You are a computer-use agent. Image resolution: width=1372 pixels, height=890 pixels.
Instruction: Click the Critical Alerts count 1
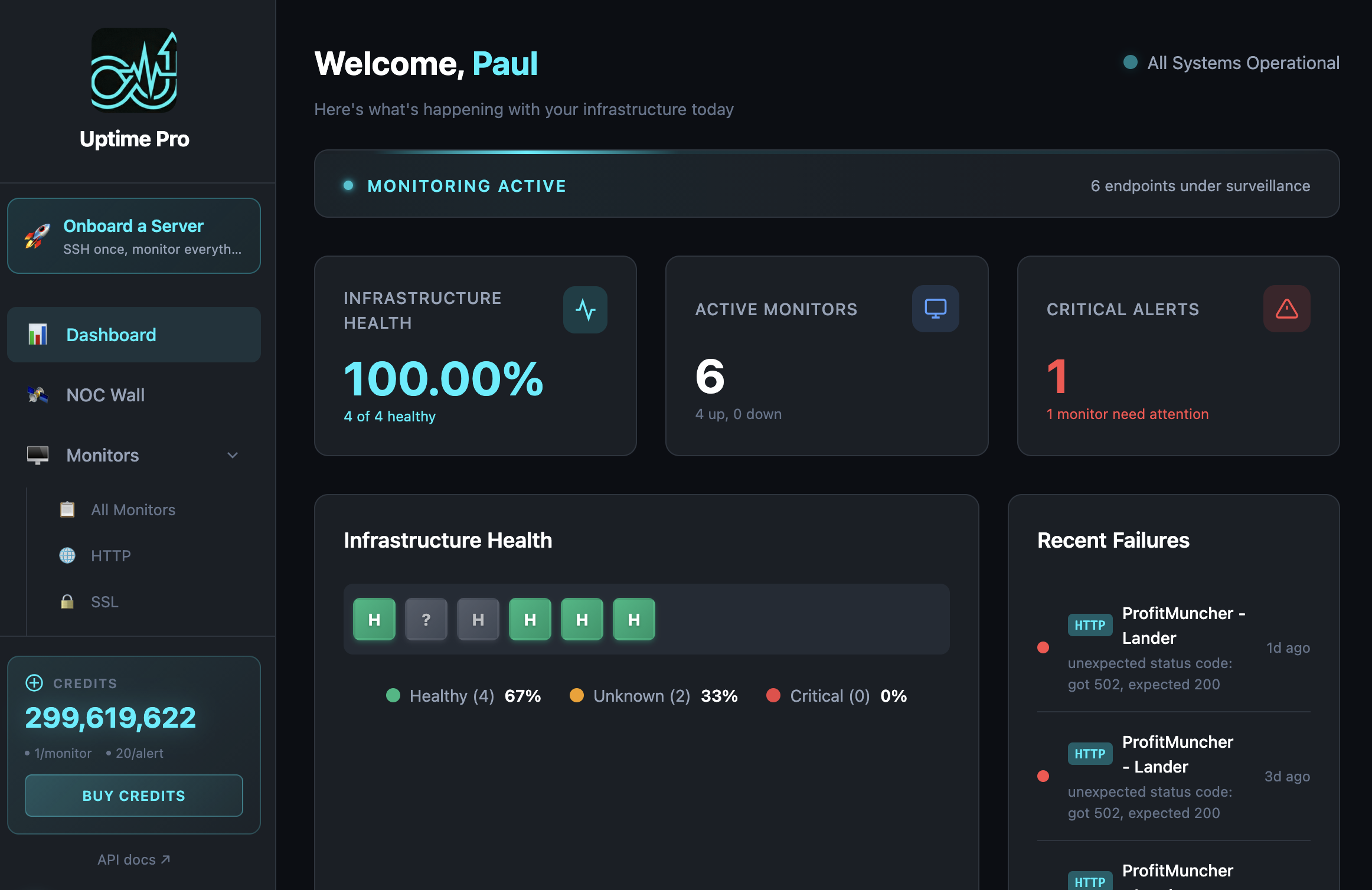click(1057, 377)
